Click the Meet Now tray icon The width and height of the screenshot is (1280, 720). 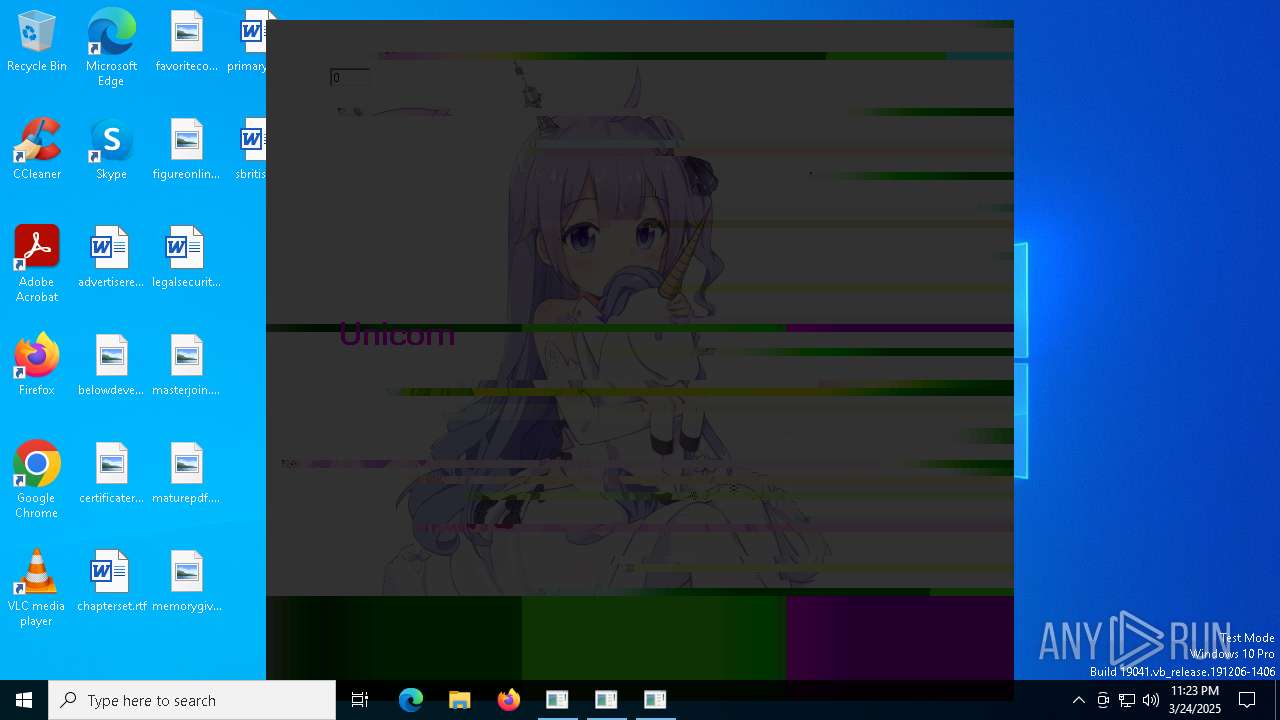(1103, 700)
